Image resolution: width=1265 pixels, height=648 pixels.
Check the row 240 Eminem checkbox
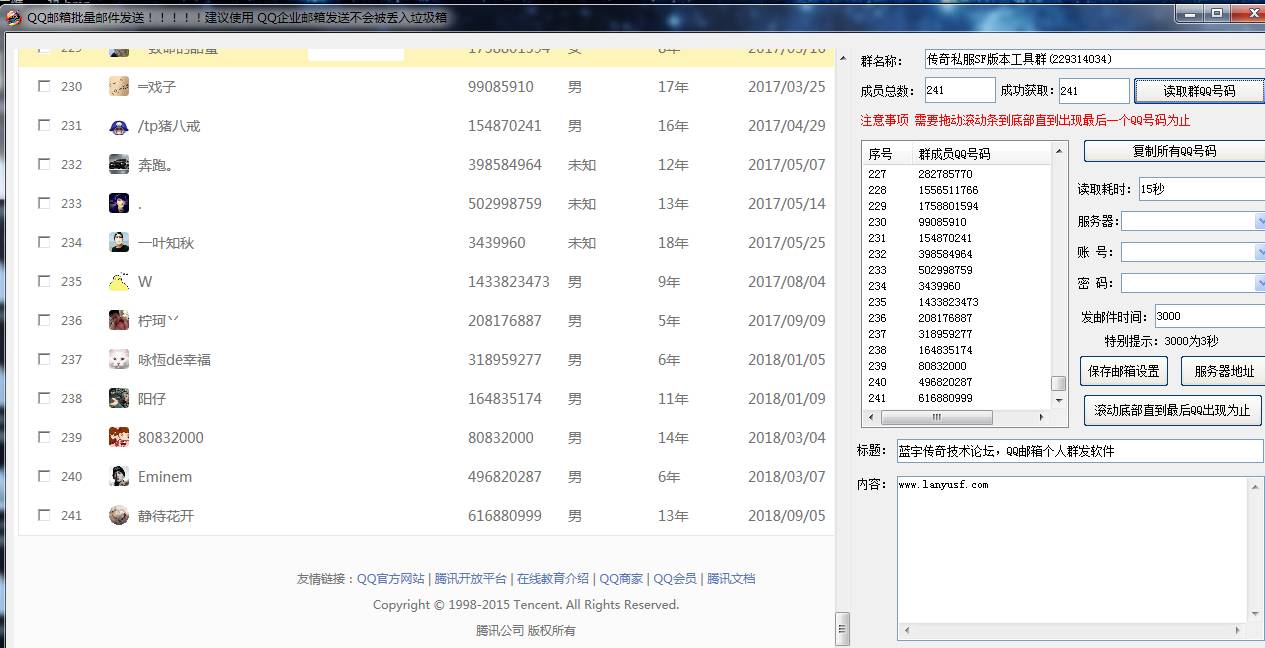[x=44, y=477]
